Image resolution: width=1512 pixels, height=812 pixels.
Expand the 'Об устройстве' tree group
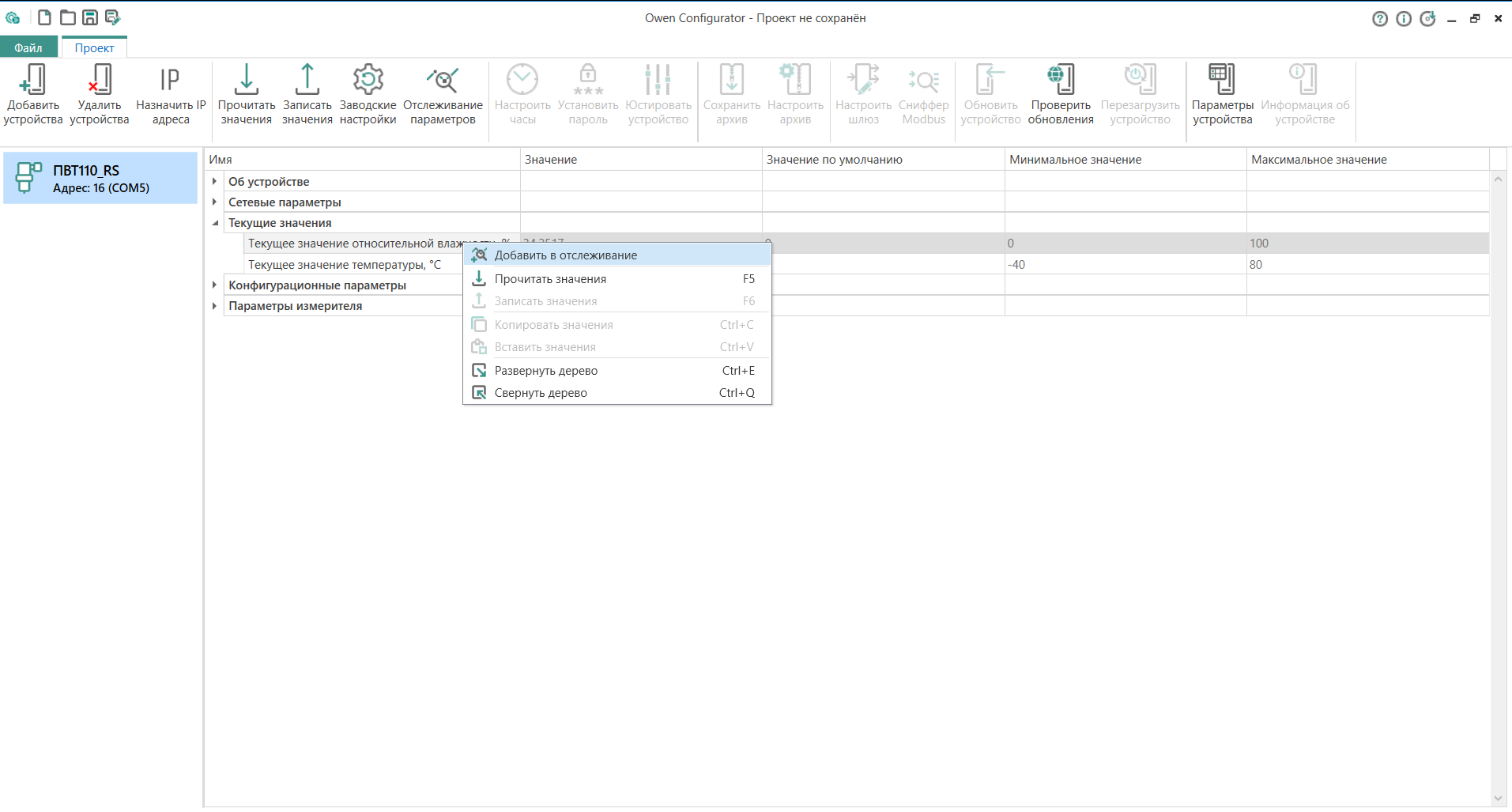point(214,181)
